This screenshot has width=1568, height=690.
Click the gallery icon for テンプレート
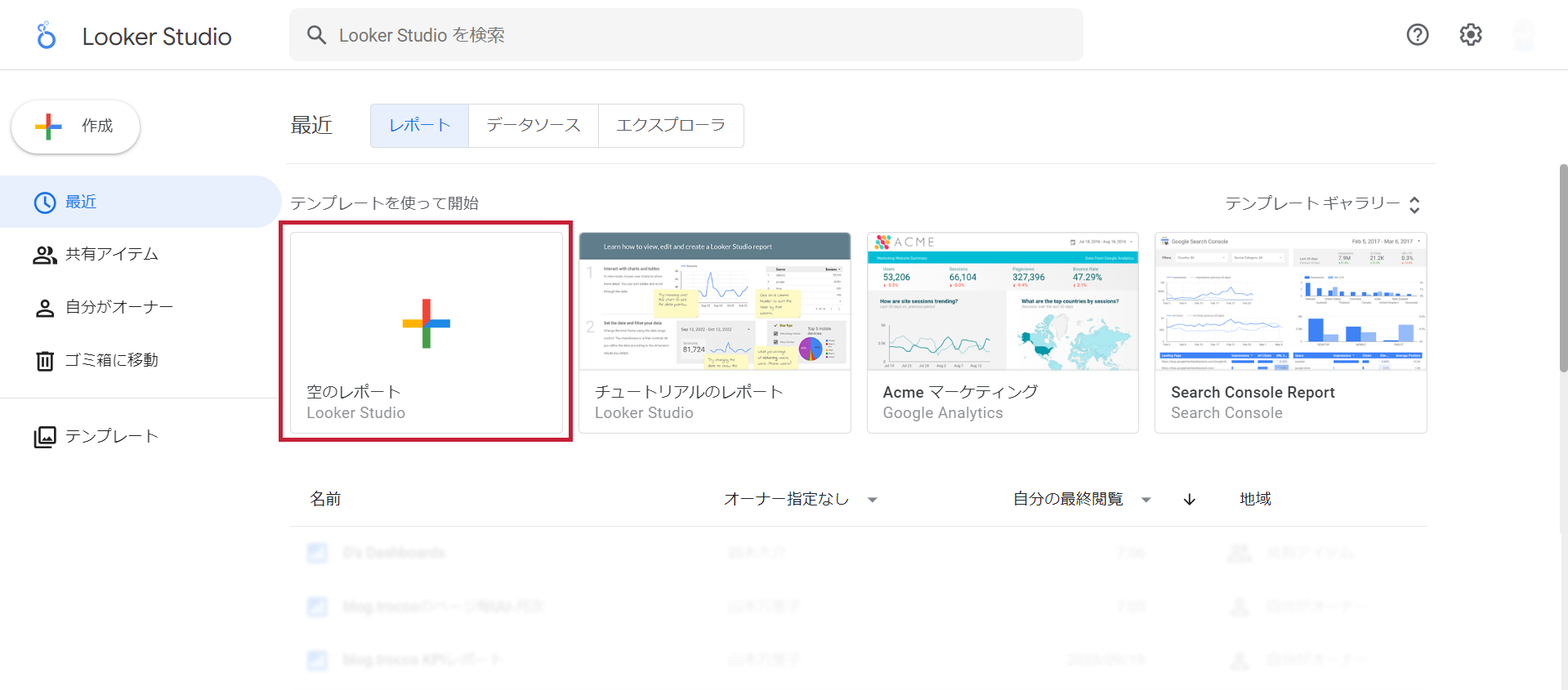[45, 437]
